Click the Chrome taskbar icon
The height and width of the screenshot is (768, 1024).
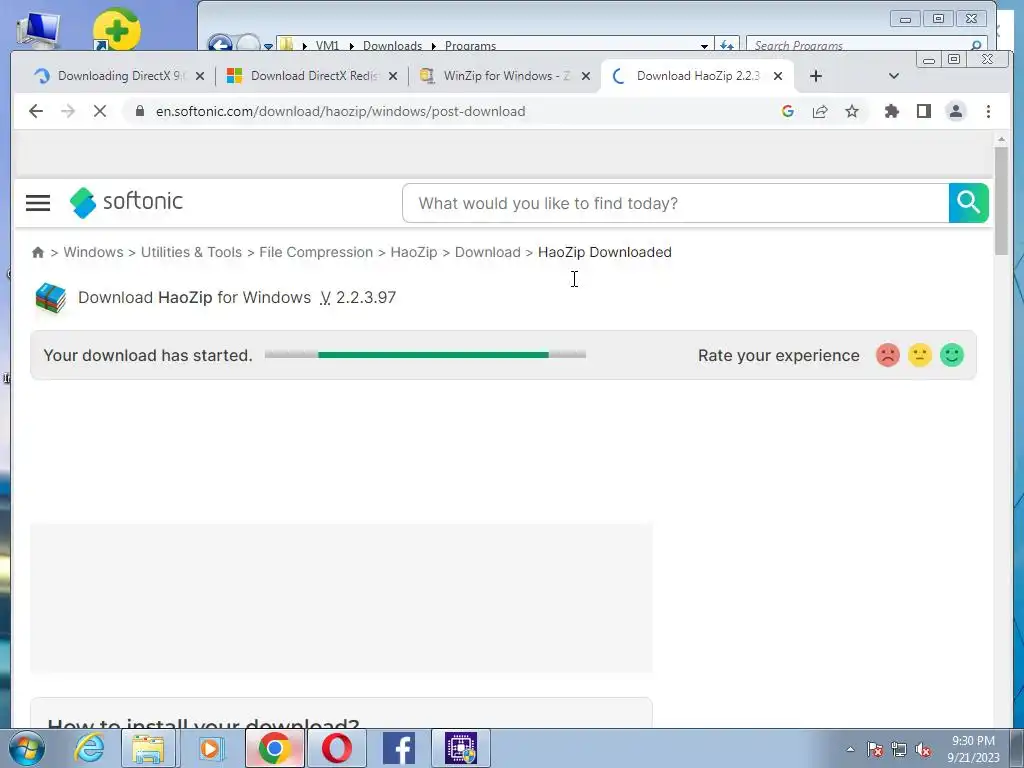tap(274, 748)
